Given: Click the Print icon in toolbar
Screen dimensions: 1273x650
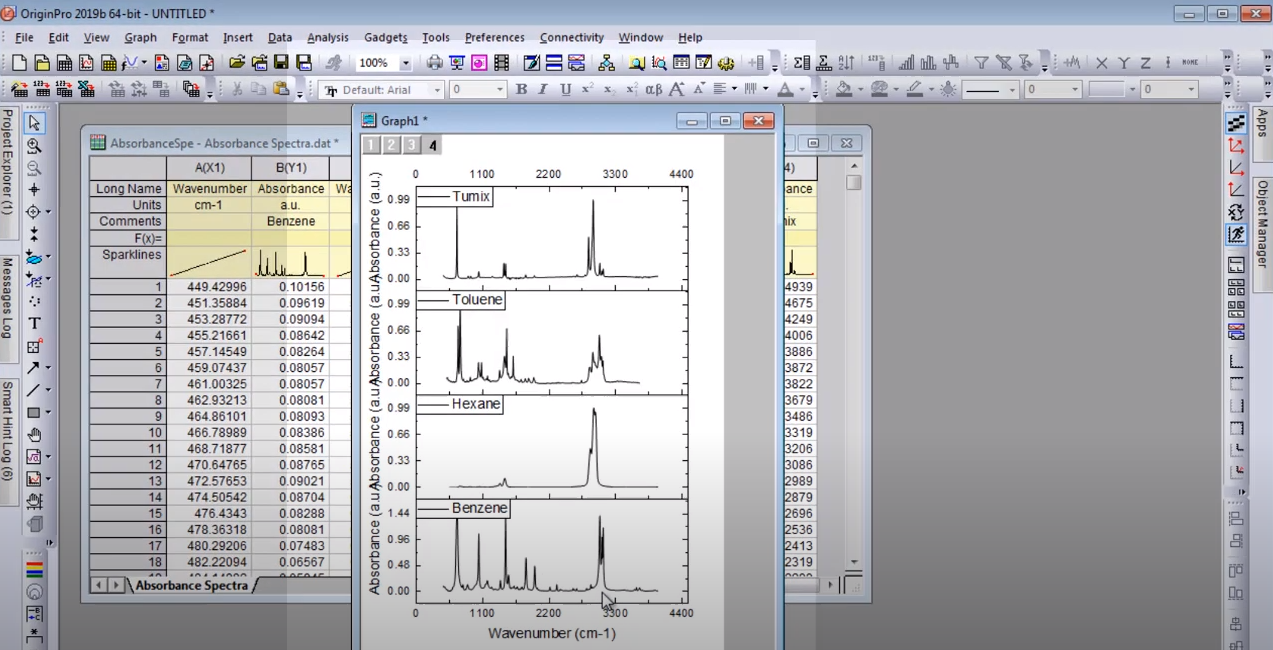Looking at the screenshot, I should [434, 63].
